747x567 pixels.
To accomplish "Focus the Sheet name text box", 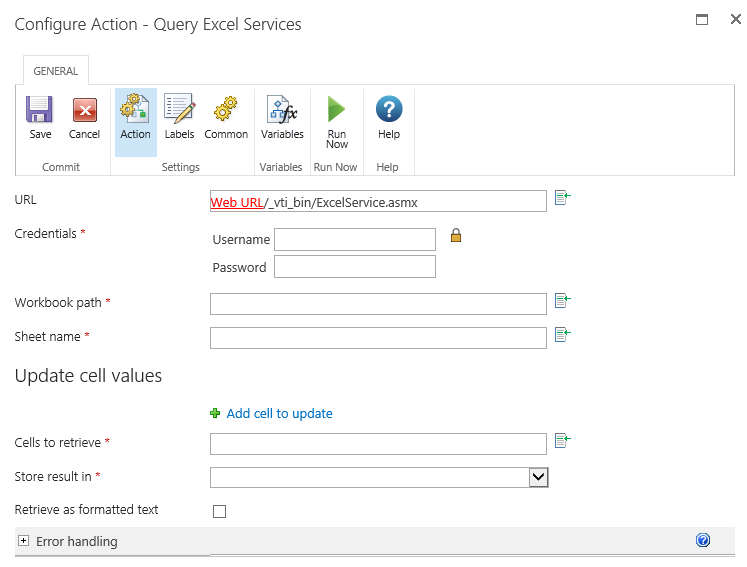I will (x=378, y=338).
